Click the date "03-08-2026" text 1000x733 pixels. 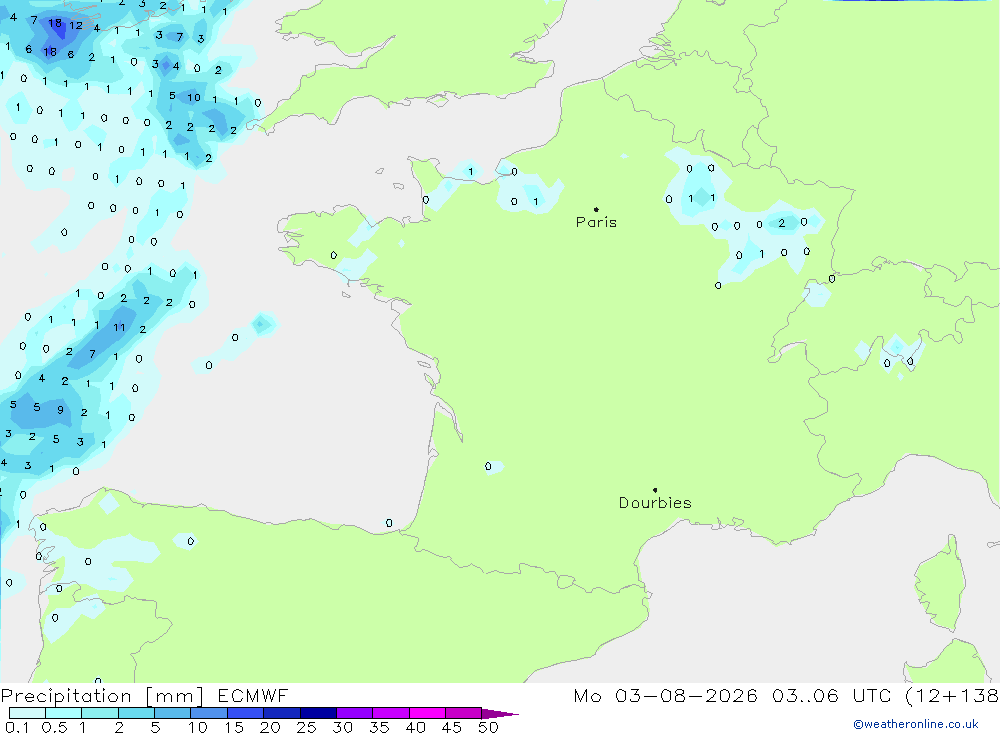coord(686,695)
